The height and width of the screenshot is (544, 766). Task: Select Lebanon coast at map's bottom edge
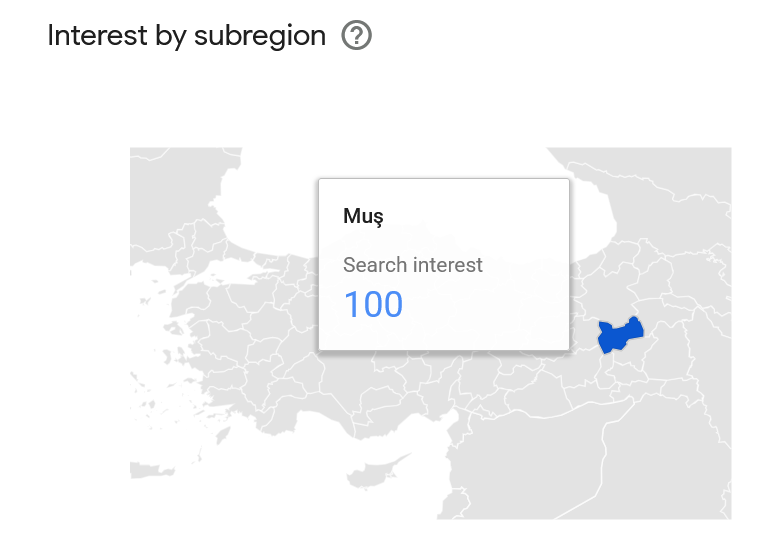click(x=454, y=503)
